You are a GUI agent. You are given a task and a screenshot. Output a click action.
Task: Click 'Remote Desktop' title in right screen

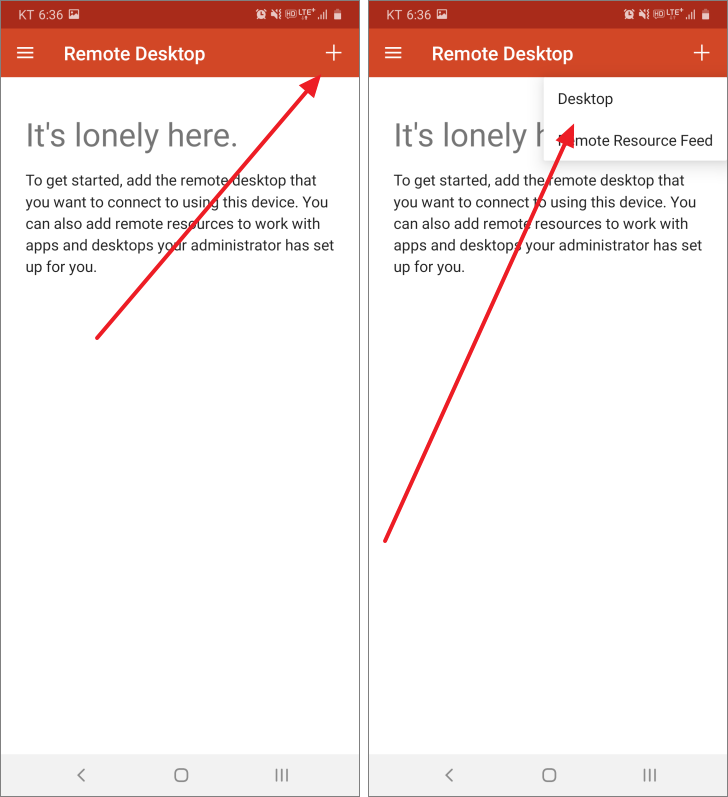click(502, 53)
